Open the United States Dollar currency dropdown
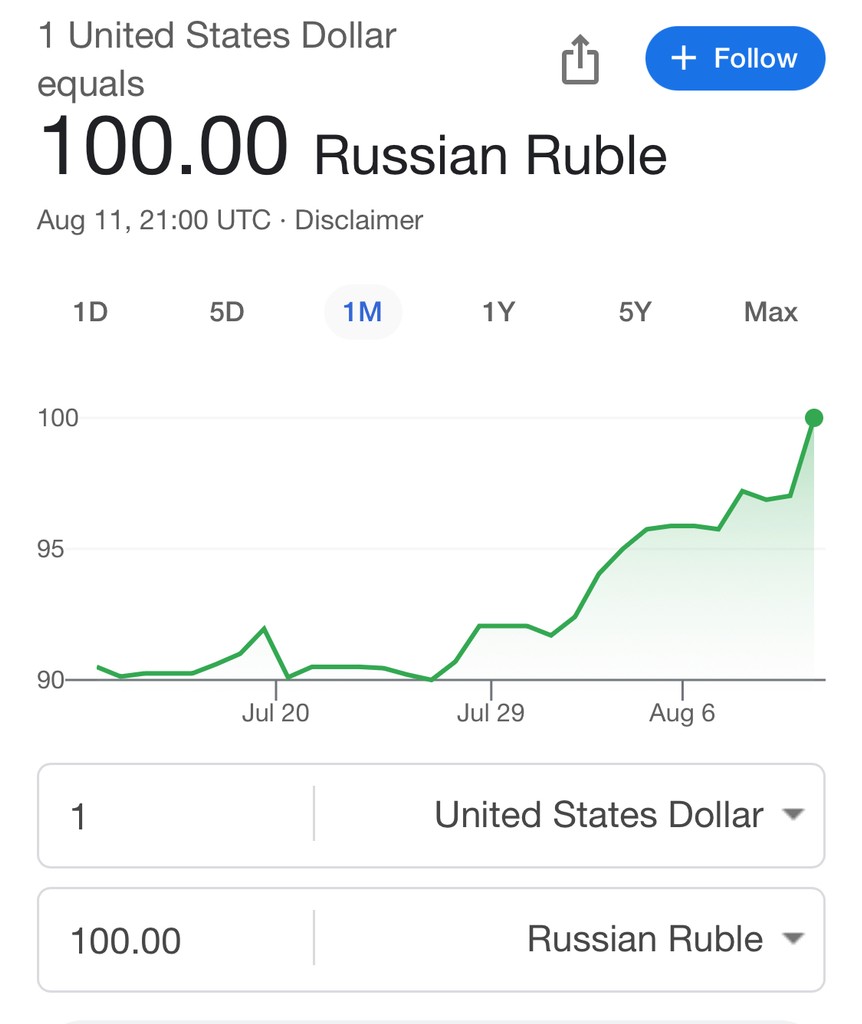 click(x=598, y=815)
